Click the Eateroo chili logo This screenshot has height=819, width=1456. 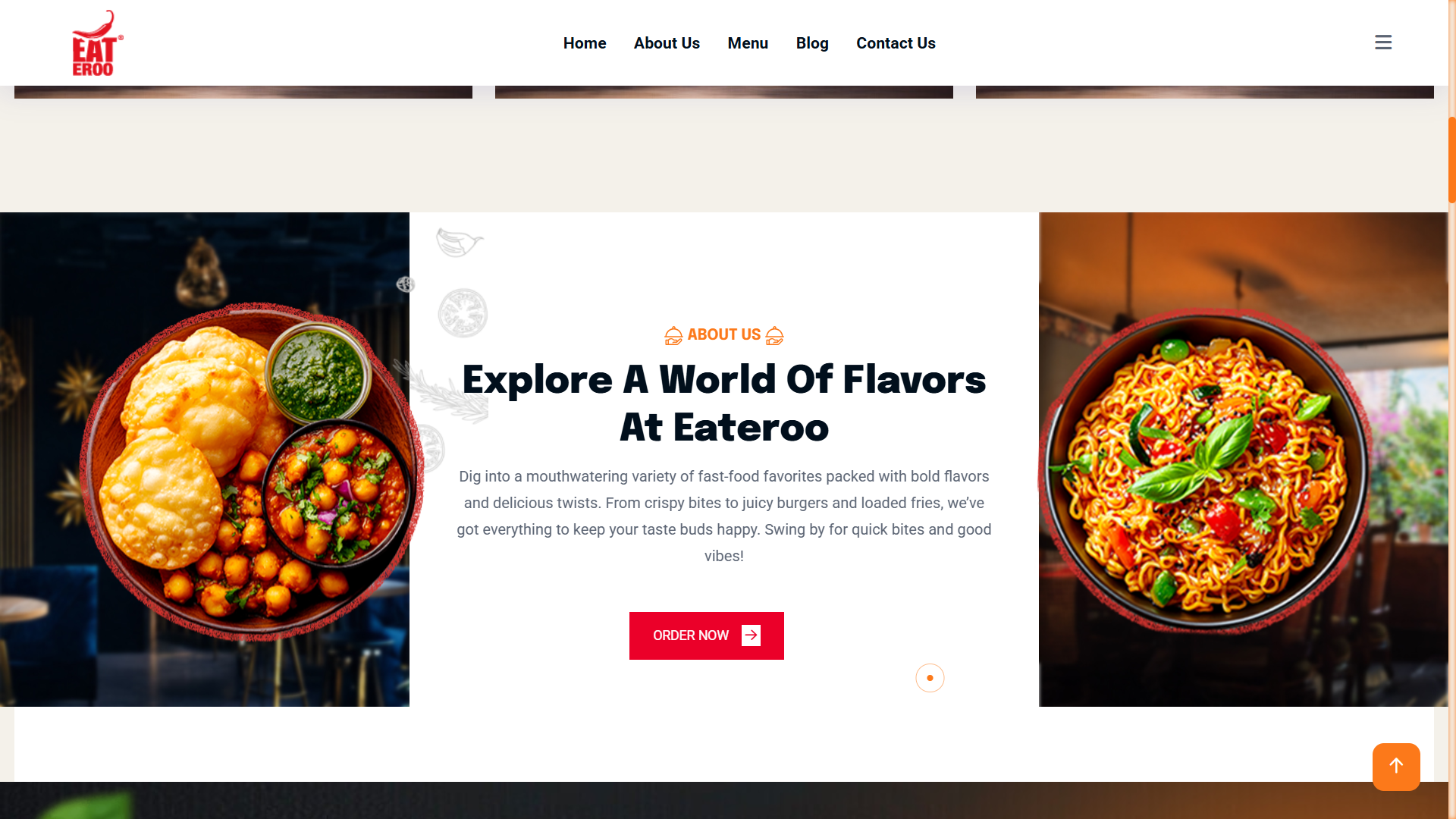point(97,43)
